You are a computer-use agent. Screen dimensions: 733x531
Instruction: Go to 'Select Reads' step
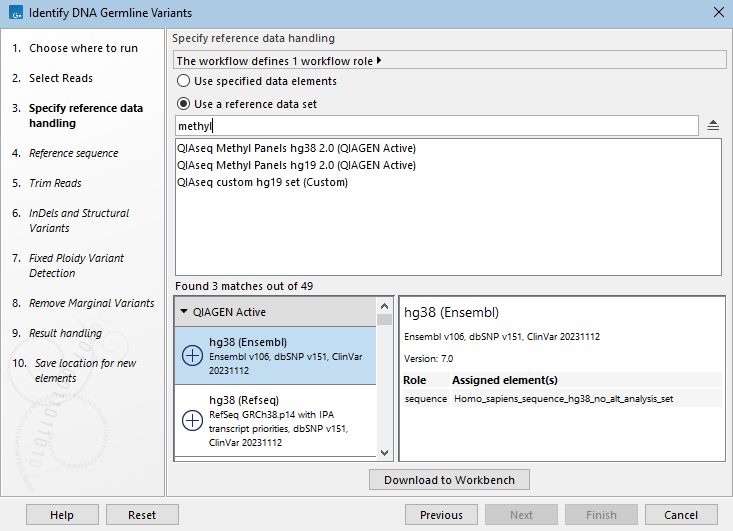click(x=61, y=78)
